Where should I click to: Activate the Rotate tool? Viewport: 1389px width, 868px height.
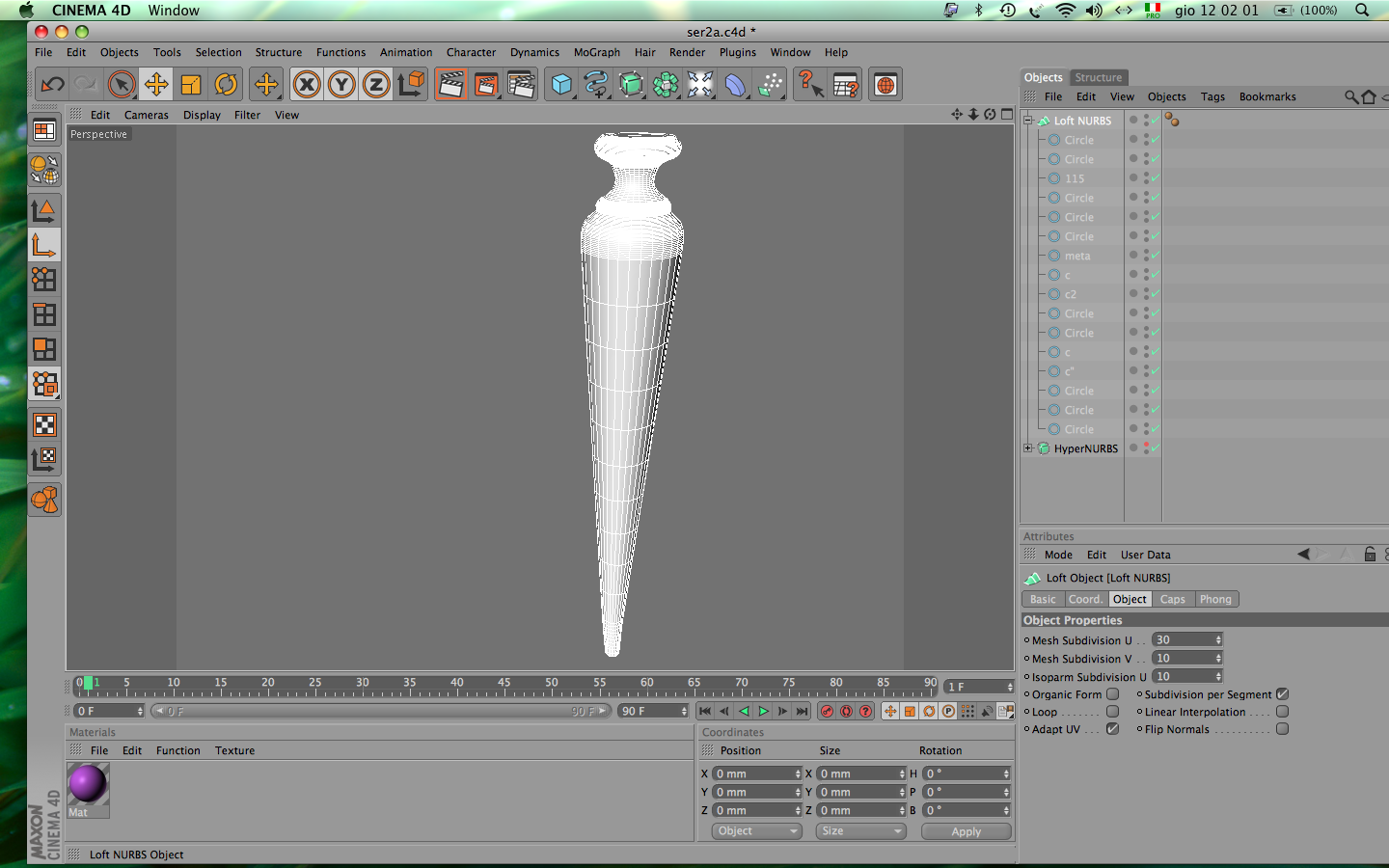(226, 85)
